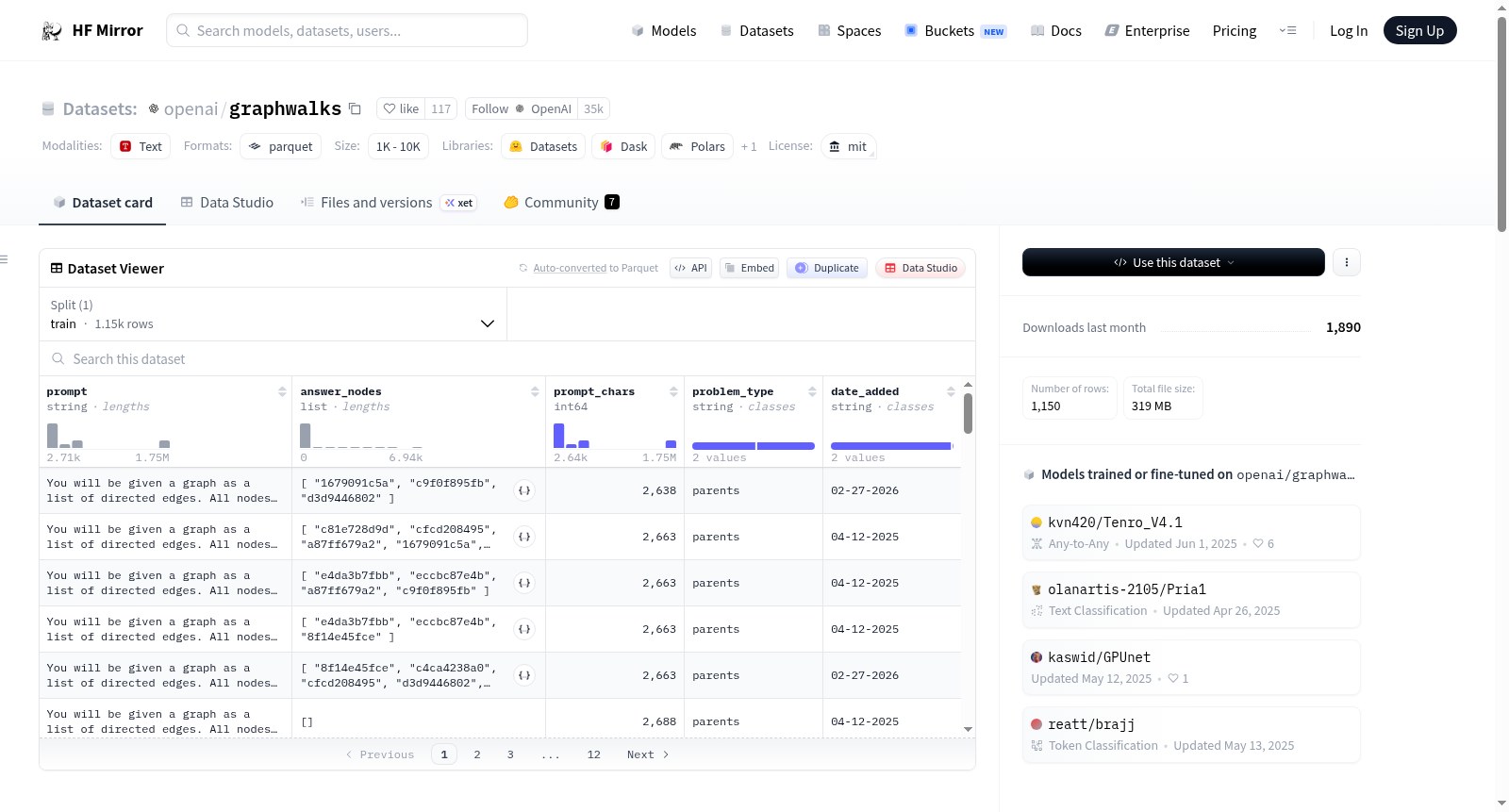Click the HF Mirror logo icon

52,31
